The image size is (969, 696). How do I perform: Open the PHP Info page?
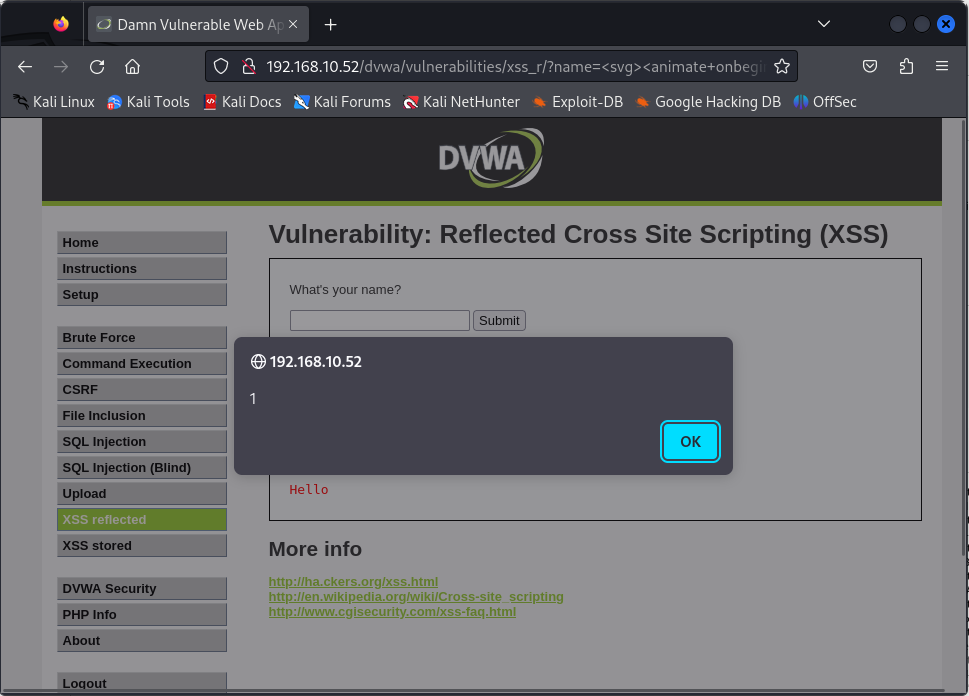[x=142, y=614]
